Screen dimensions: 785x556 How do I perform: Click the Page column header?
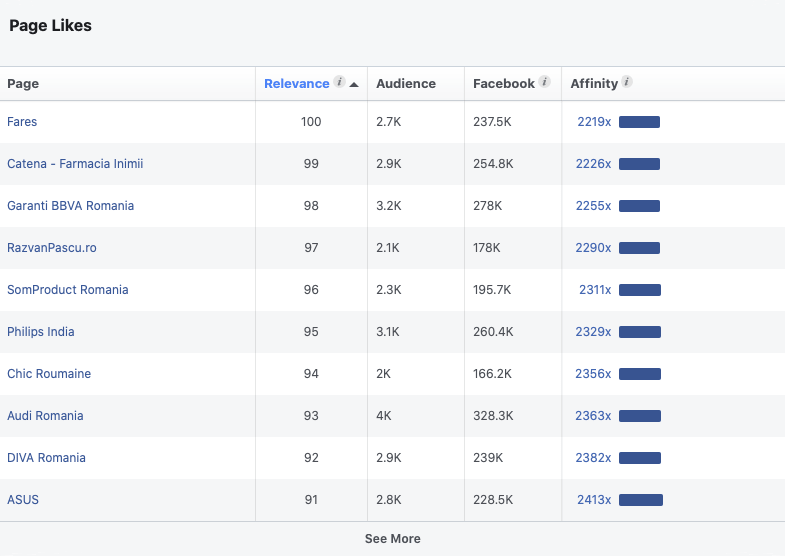[x=23, y=84]
